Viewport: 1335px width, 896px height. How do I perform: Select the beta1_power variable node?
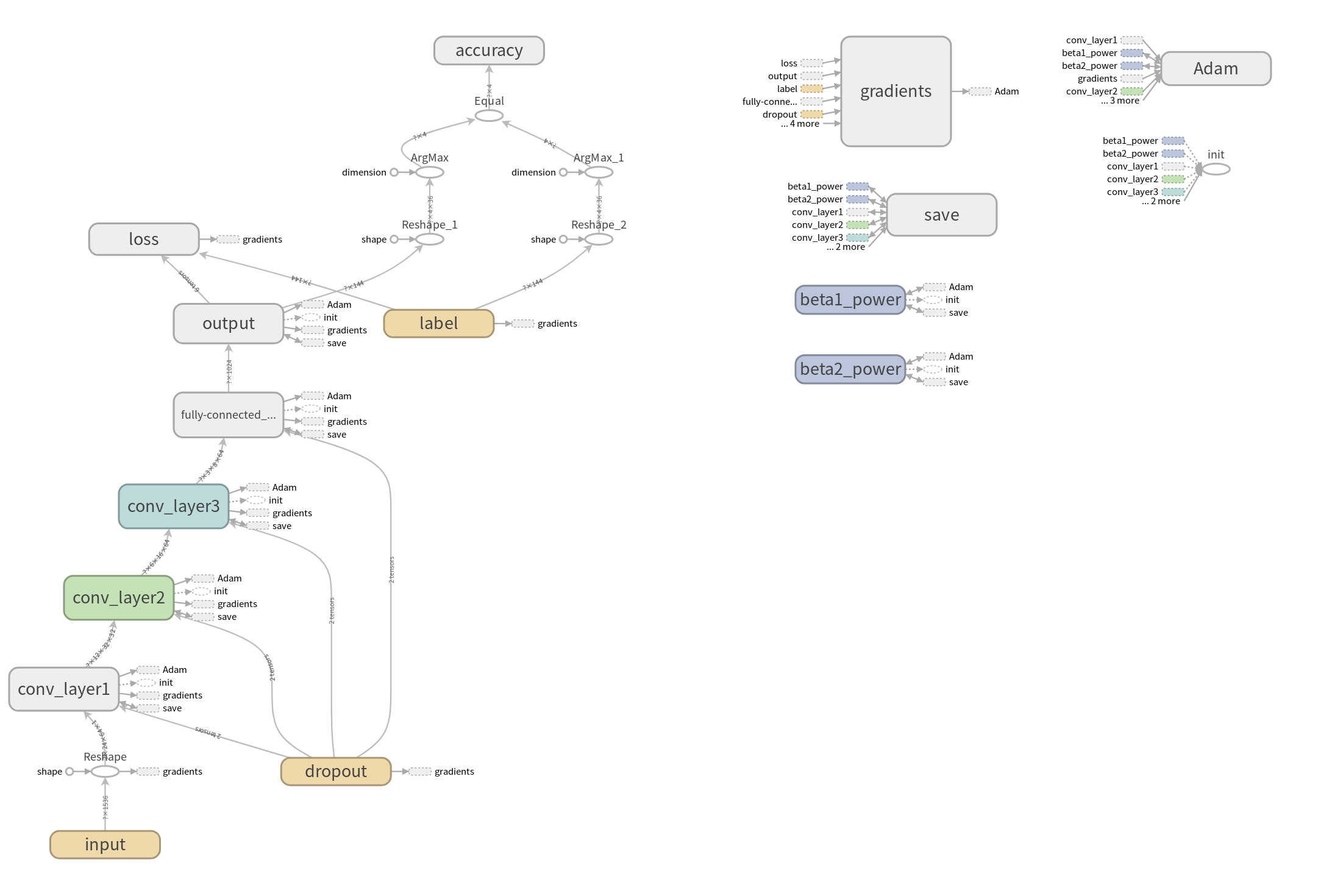[850, 300]
